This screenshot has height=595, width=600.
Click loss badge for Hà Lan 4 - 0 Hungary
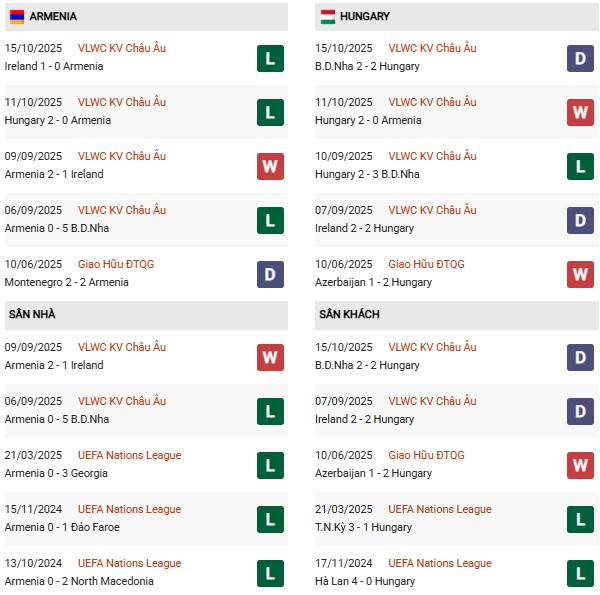580,573
